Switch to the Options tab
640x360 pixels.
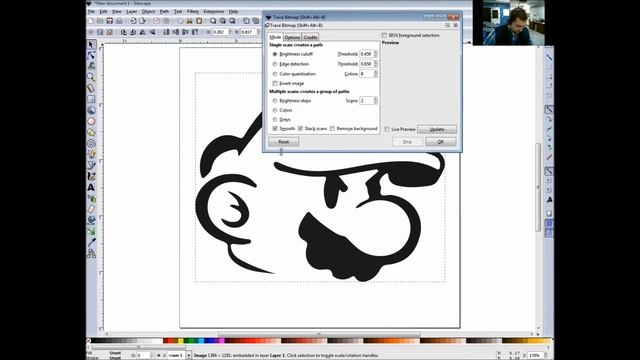click(292, 37)
